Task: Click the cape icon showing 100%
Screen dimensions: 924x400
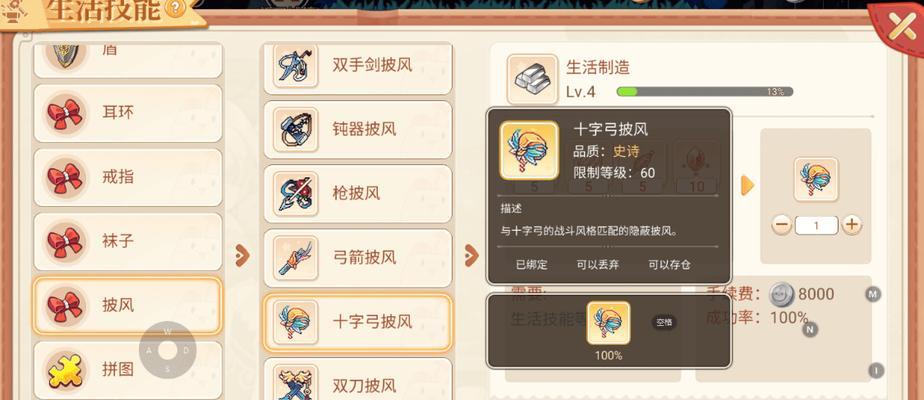Action: (608, 323)
